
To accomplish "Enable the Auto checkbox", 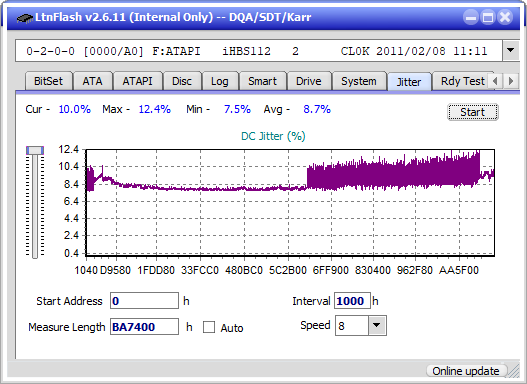I will click(x=209, y=327).
